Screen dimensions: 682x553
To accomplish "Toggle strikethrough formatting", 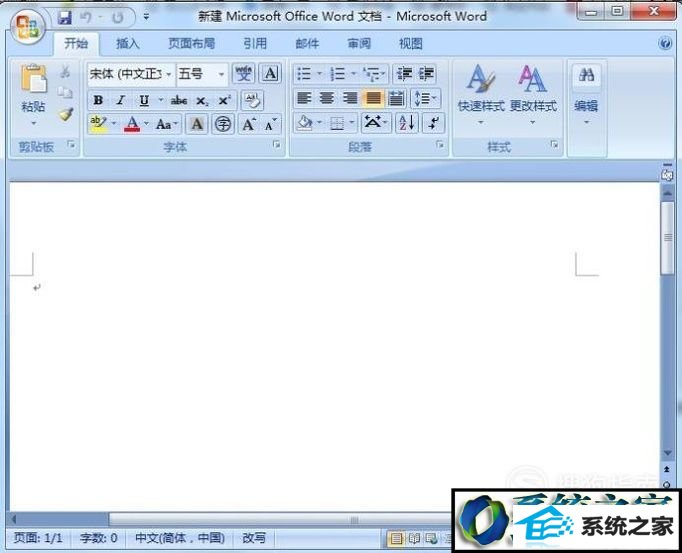I will 179,101.
